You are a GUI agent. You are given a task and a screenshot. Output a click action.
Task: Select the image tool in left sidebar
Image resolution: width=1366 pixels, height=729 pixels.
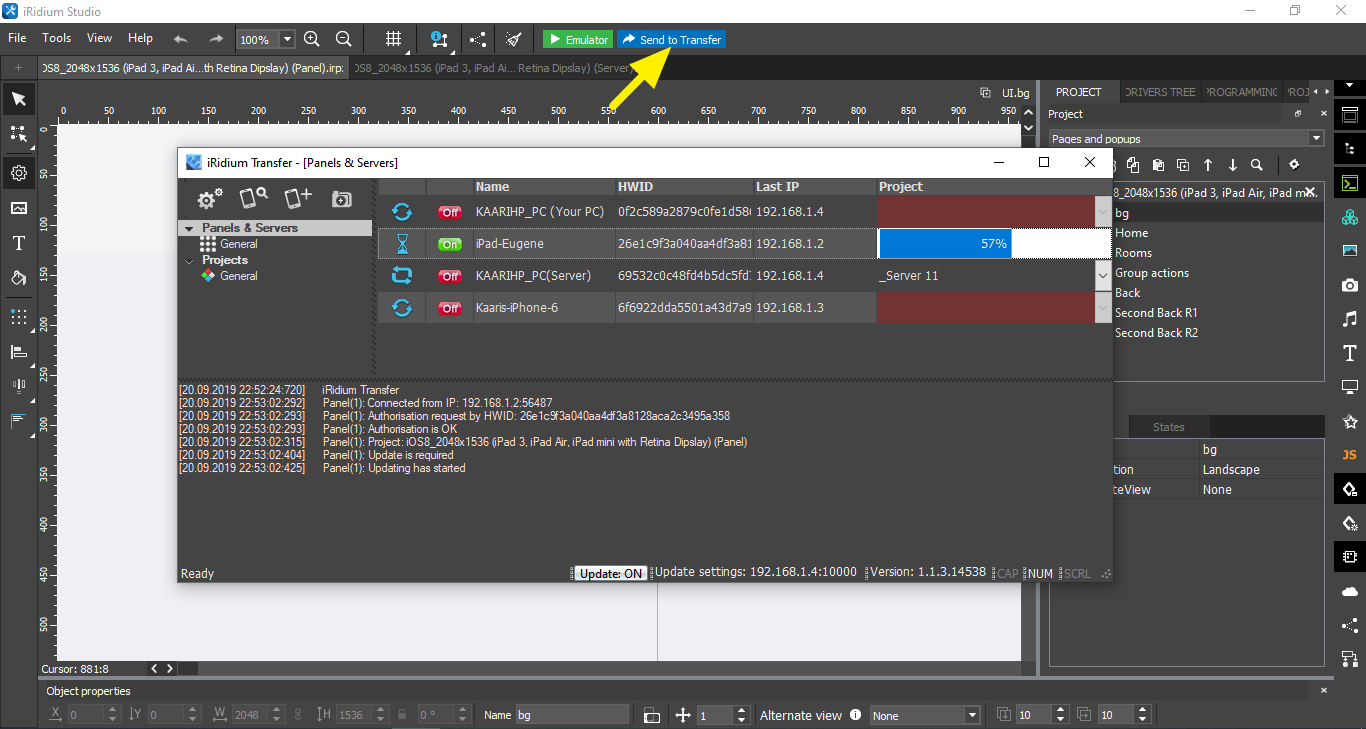coord(18,208)
